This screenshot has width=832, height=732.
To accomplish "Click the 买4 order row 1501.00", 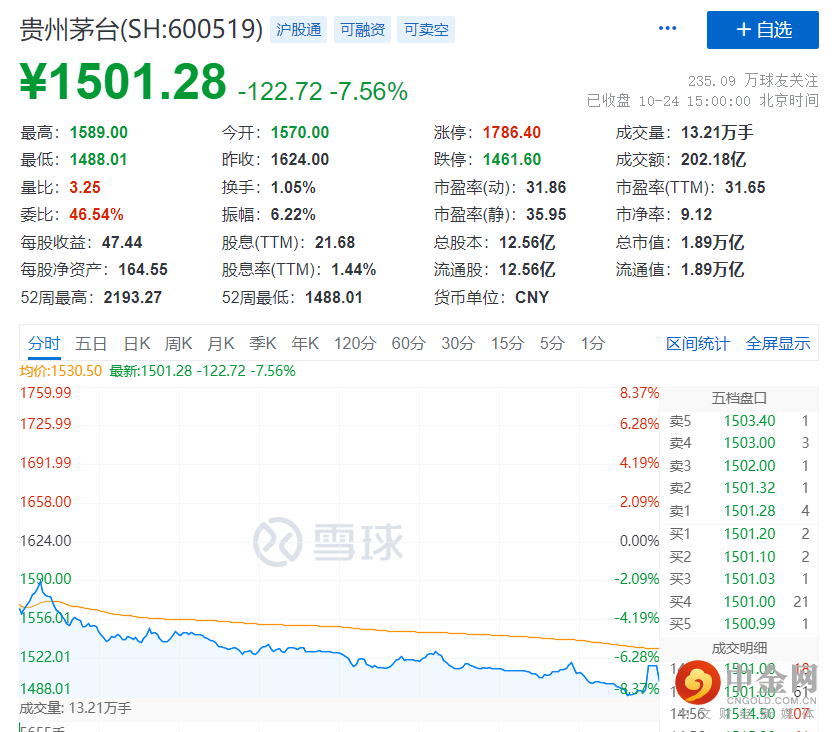I will click(x=739, y=602).
